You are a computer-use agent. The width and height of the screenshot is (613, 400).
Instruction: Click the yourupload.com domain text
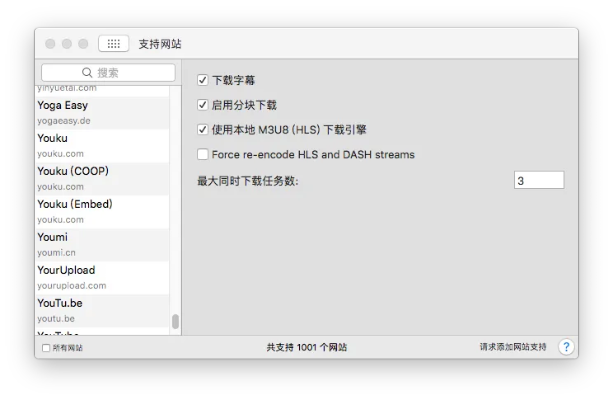72,286
